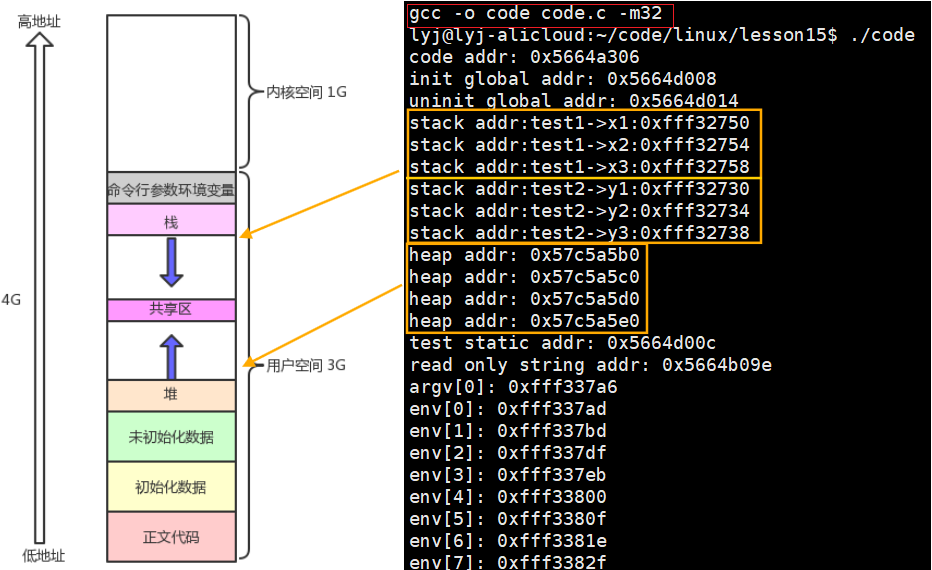Select the init global addr: 0x5664d008 line

pos(562,79)
